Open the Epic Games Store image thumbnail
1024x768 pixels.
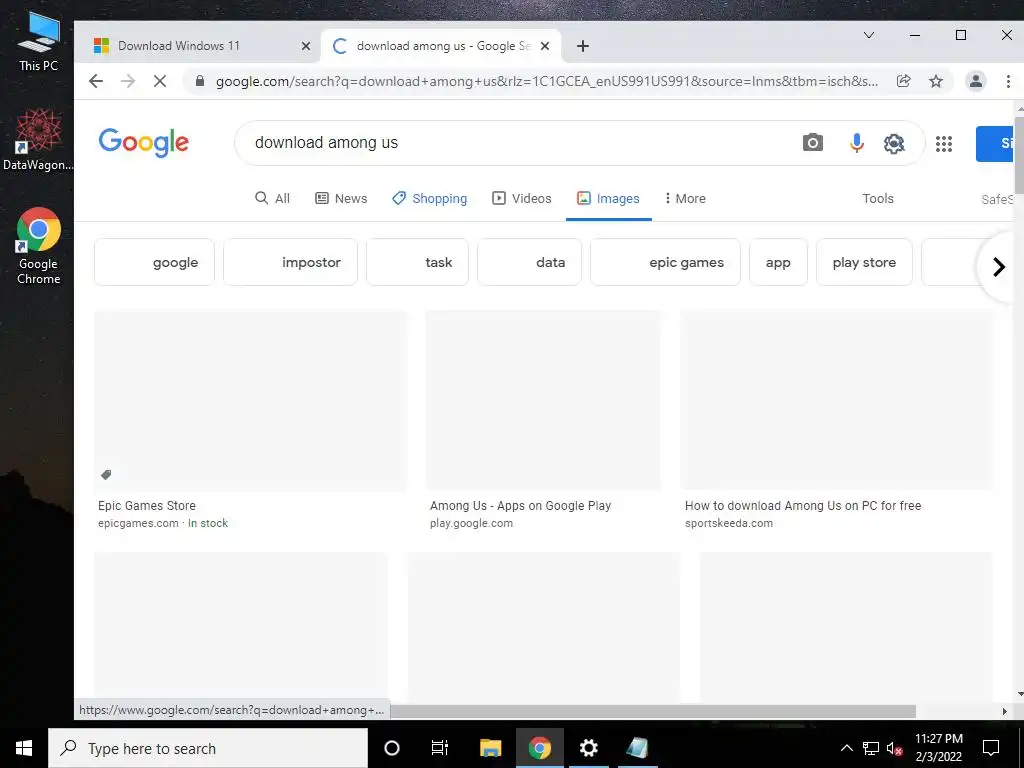pyautogui.click(x=250, y=400)
